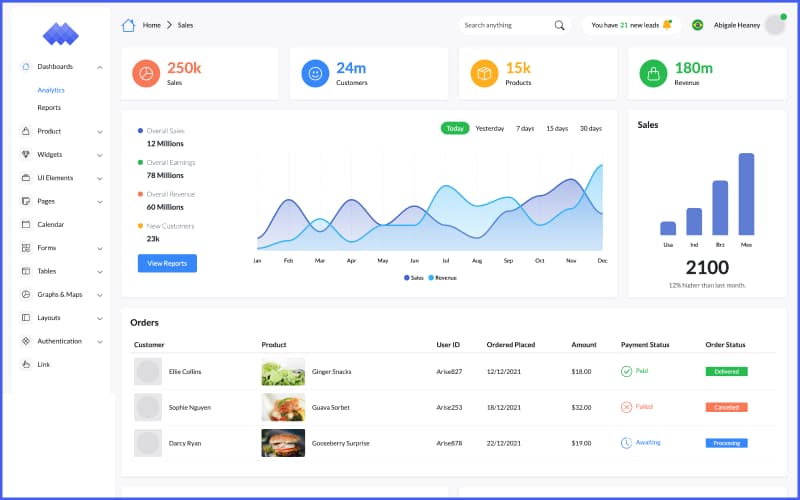Click the yellow Products box icon
The height and width of the screenshot is (500, 800).
pos(484,73)
